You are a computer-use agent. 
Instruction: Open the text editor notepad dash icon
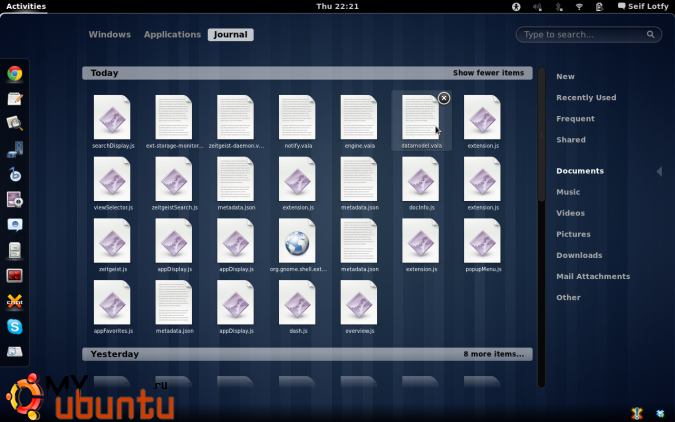15,99
